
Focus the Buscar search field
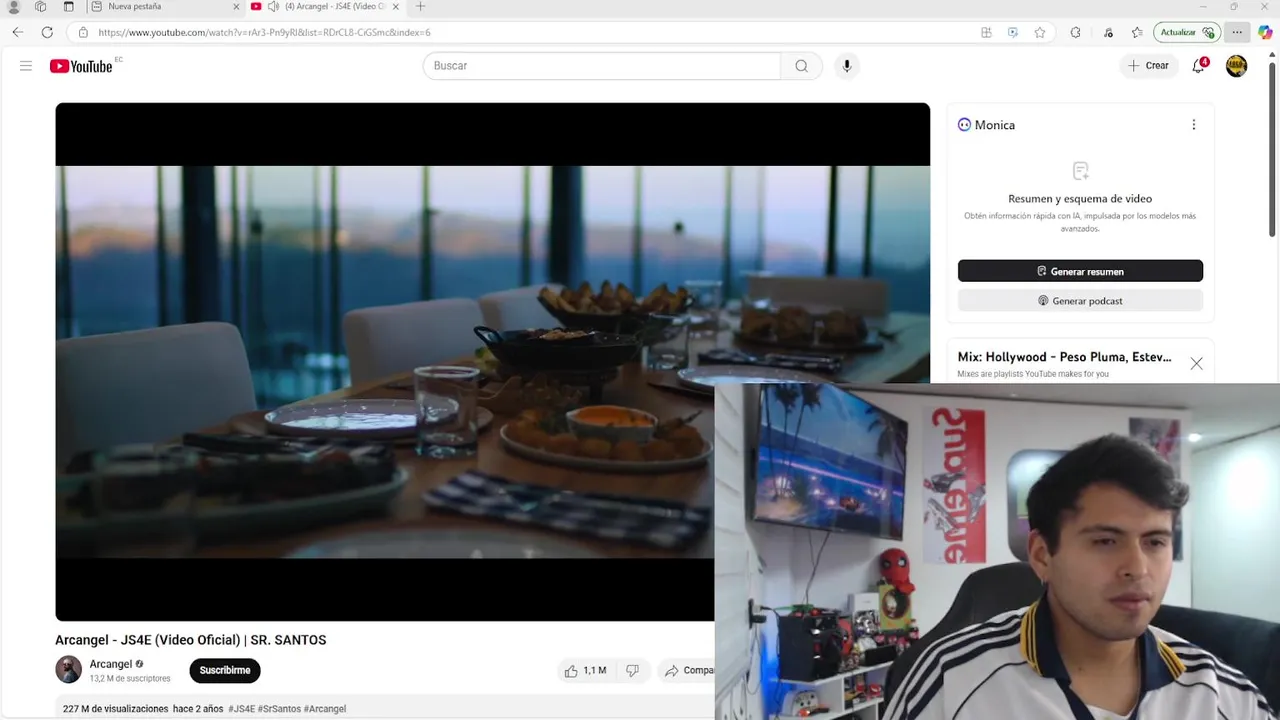click(x=602, y=66)
